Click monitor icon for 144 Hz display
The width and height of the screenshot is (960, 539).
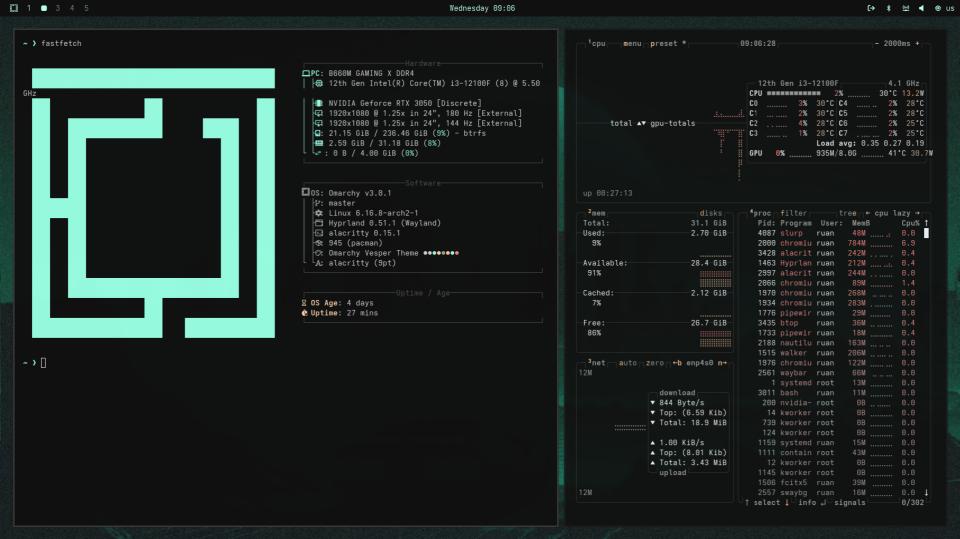pos(318,123)
